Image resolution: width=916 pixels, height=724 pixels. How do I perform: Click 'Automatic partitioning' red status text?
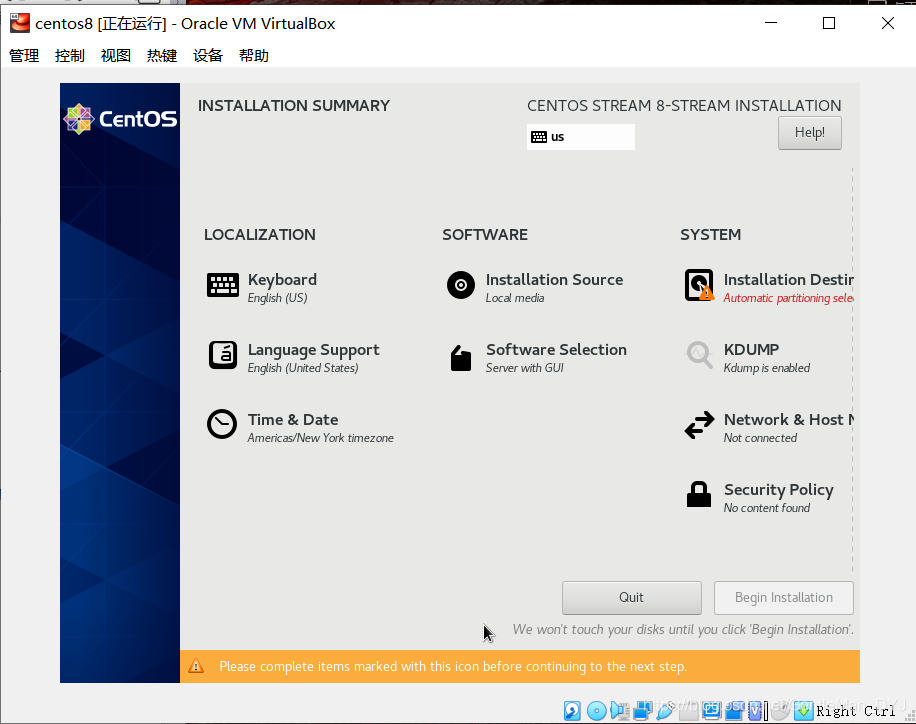click(788, 298)
